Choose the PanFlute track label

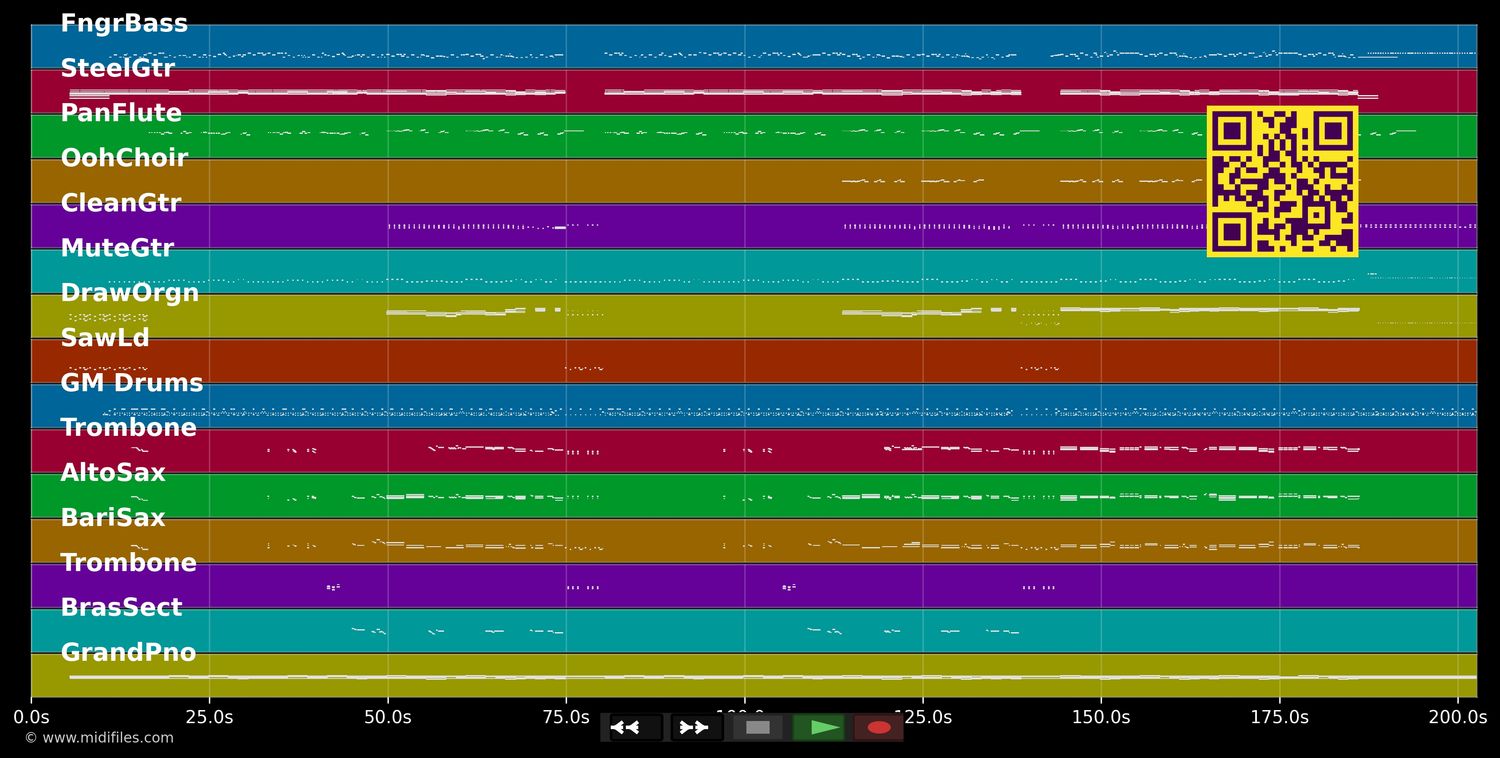(x=121, y=114)
